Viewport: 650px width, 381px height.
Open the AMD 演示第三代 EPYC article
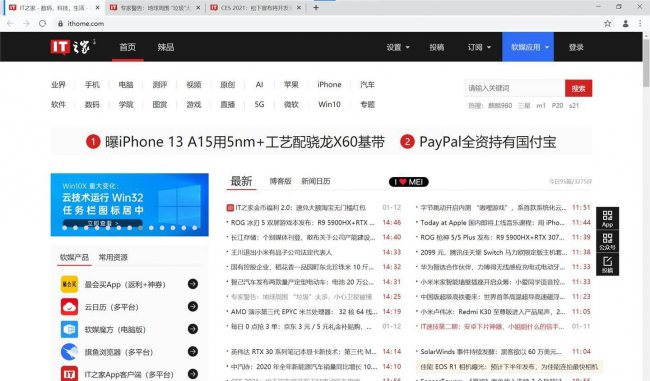point(304,311)
